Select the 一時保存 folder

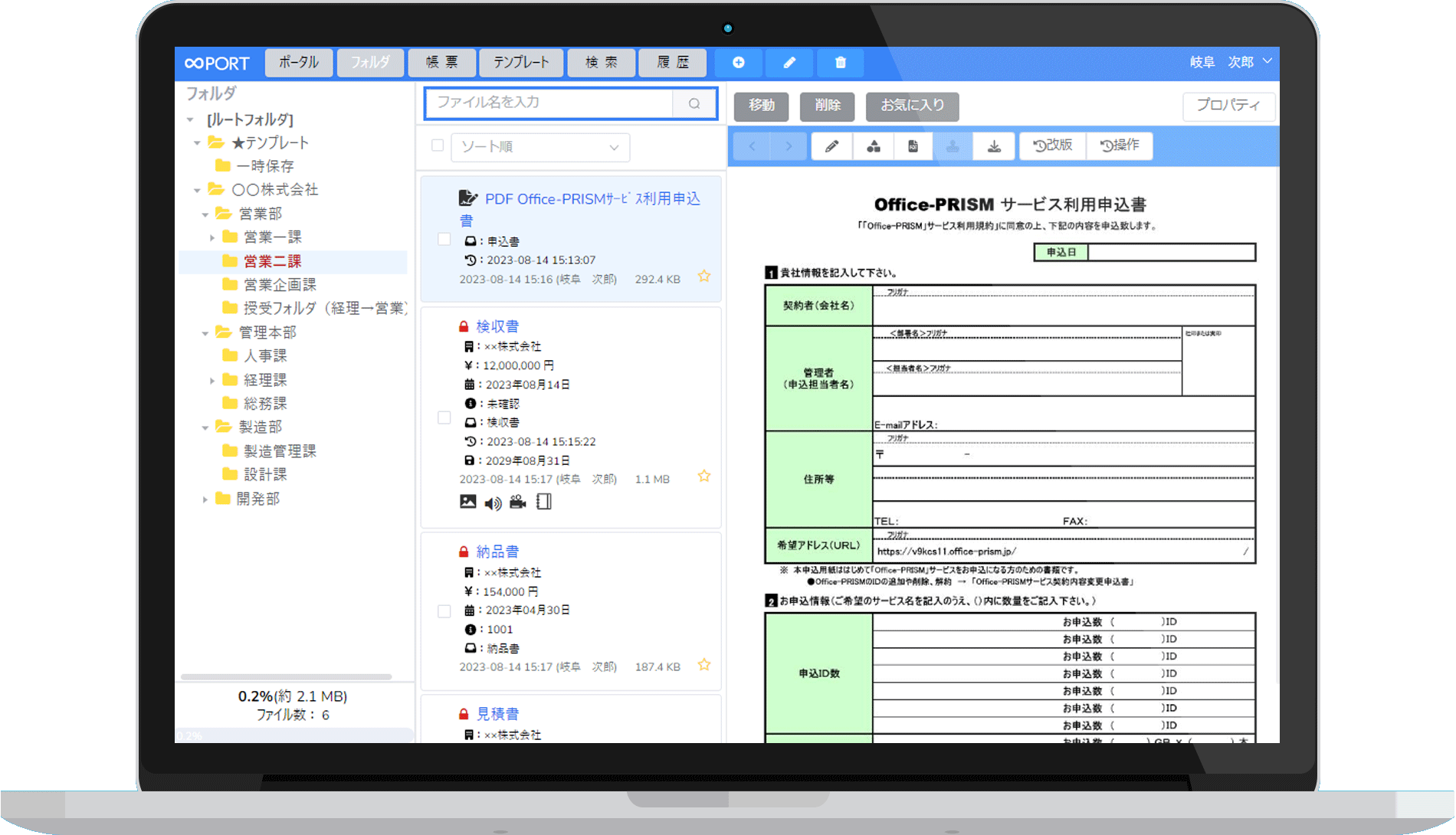click(x=265, y=166)
